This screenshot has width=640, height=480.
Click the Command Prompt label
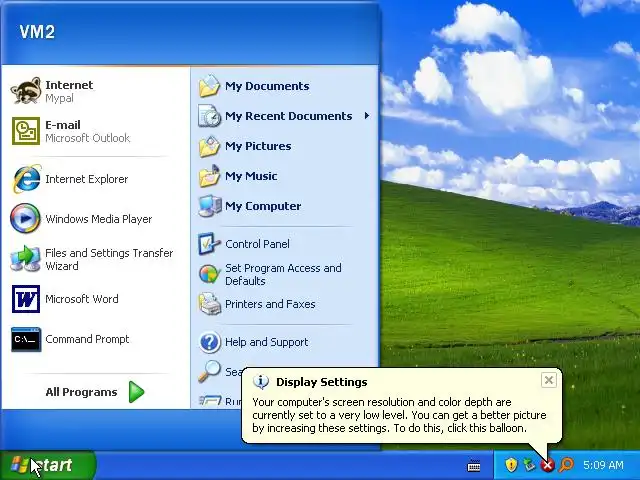pyautogui.click(x=87, y=339)
